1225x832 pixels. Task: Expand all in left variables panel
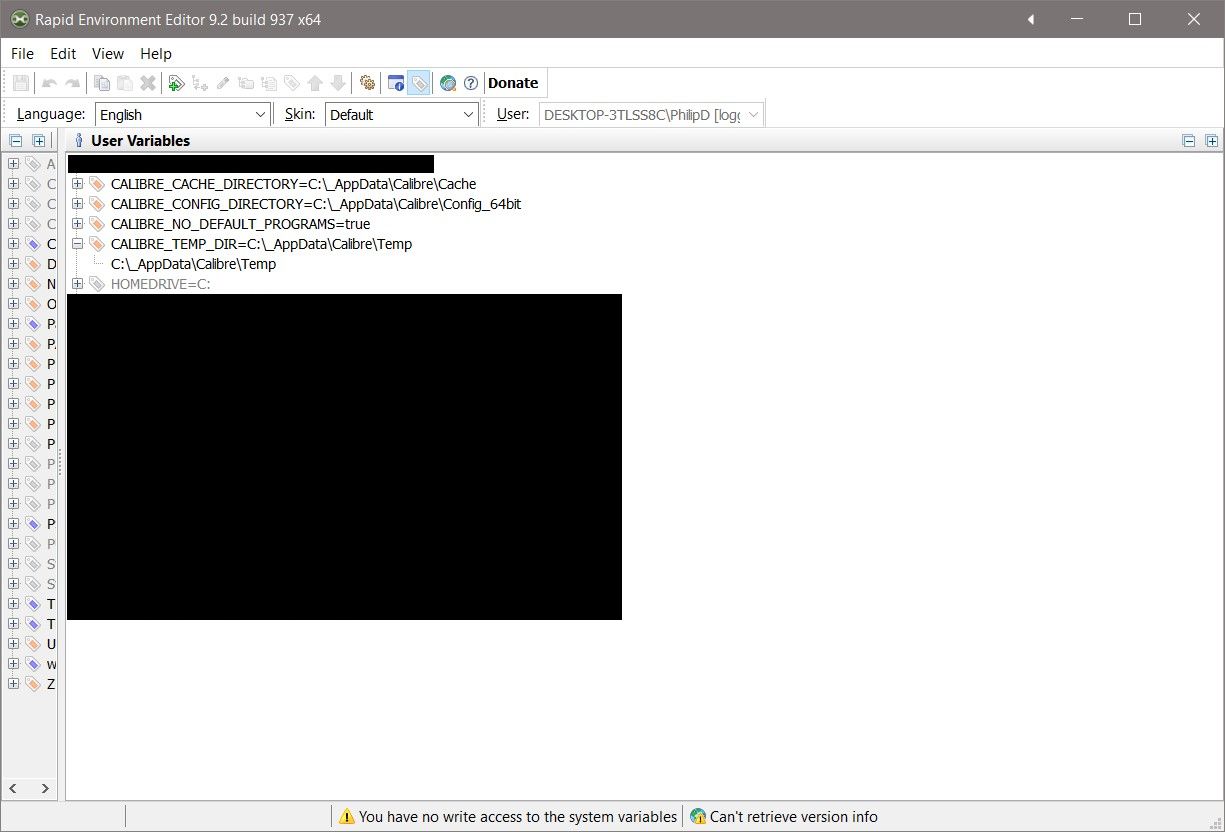pyautogui.click(x=38, y=141)
